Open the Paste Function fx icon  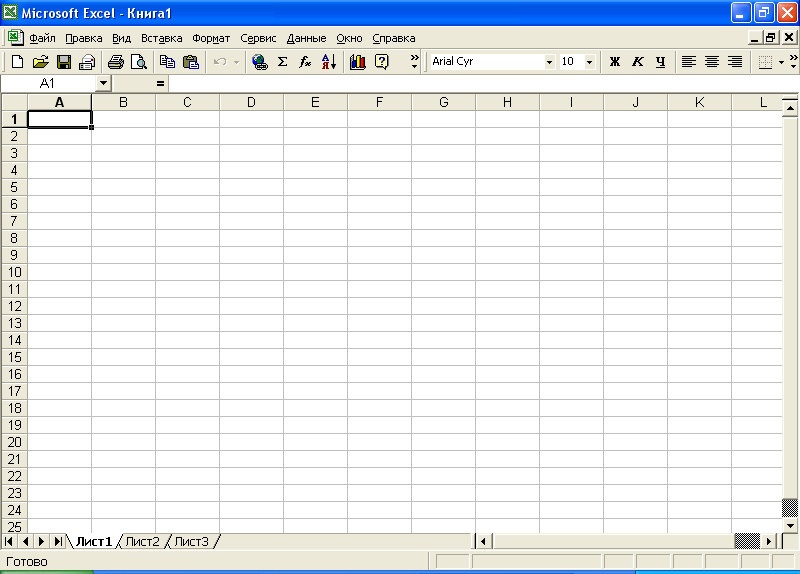coord(305,62)
